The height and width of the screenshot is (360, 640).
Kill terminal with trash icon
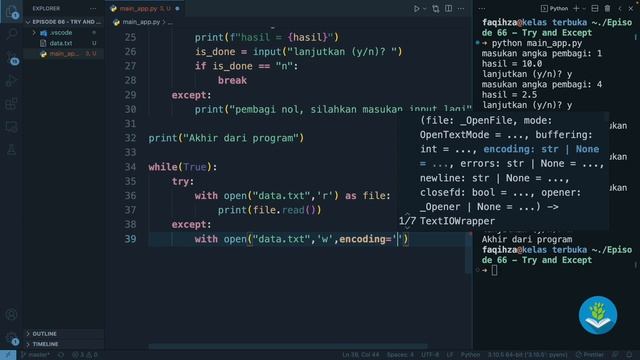coord(607,9)
